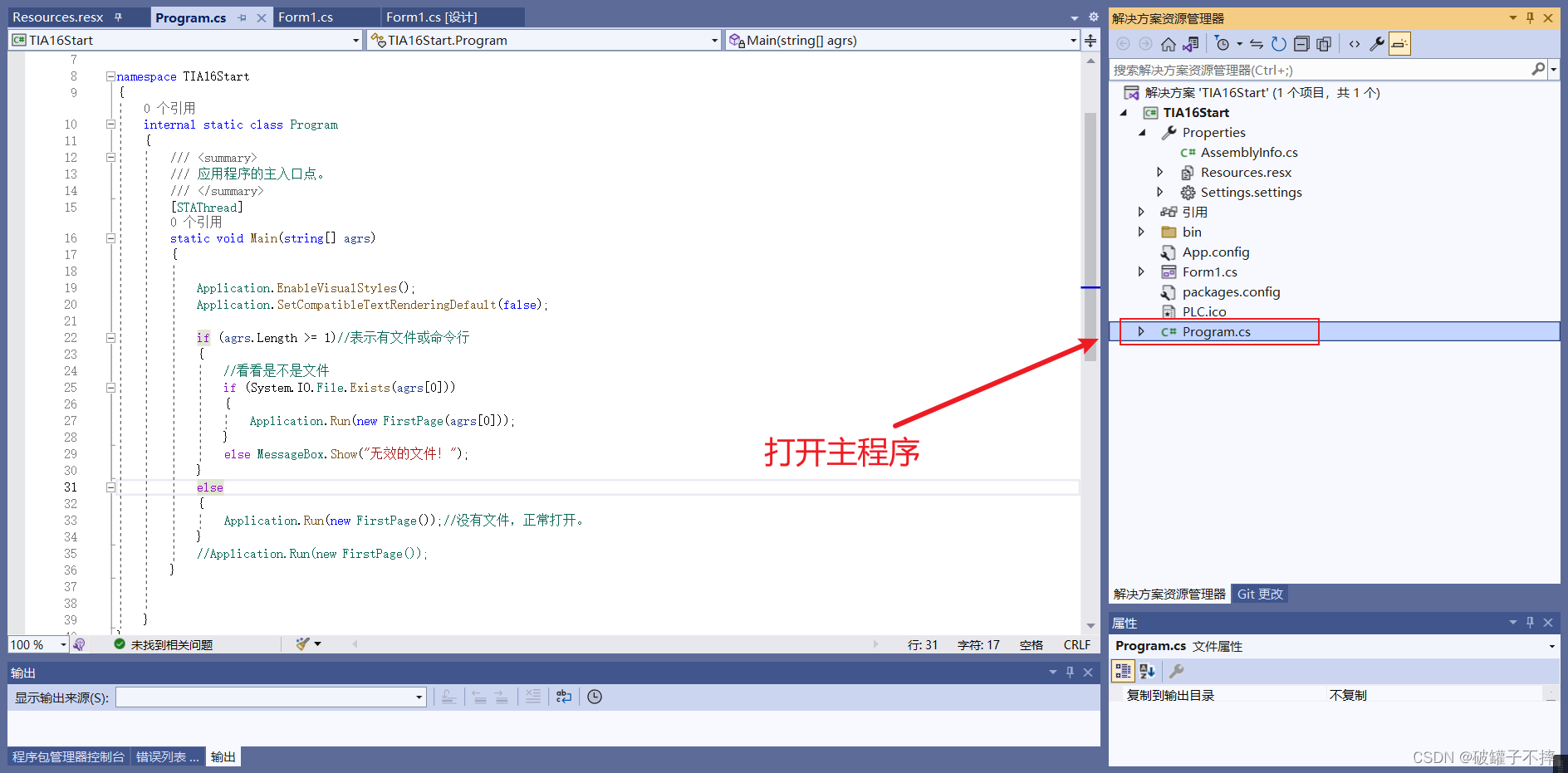Click the Collapse All icon in Solution Explorer
The height and width of the screenshot is (773, 1568).
coord(1302,43)
